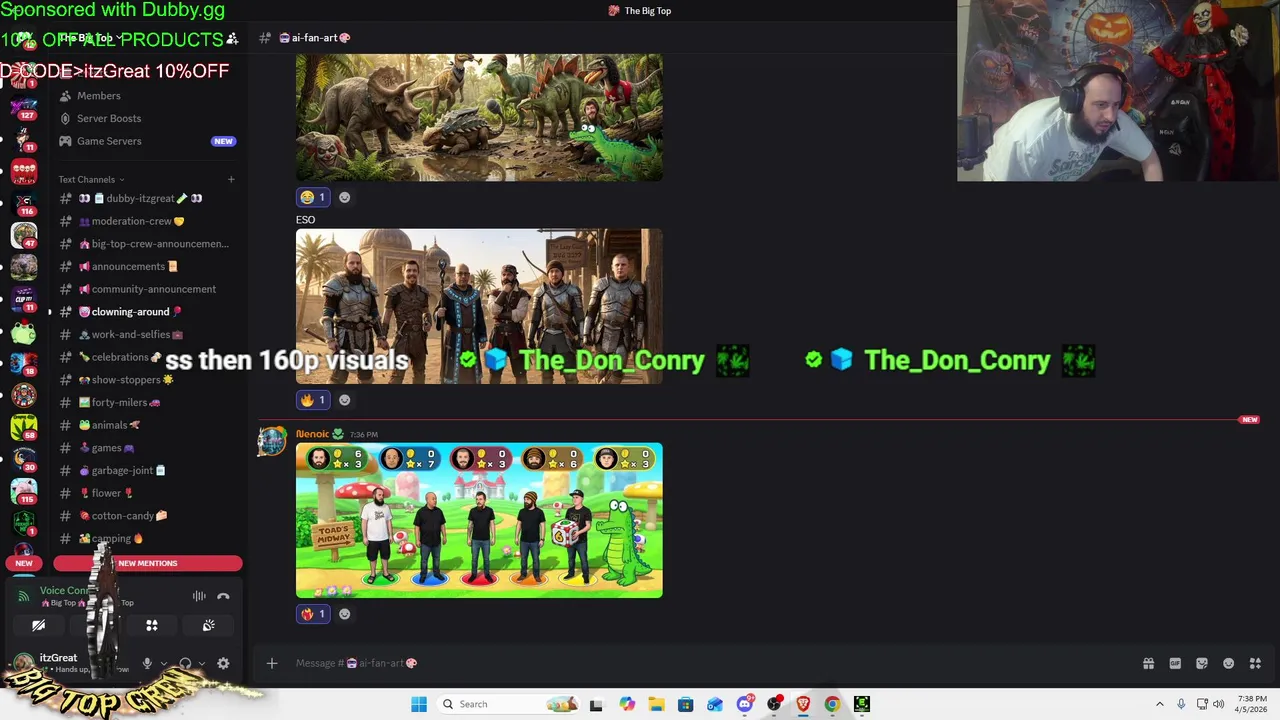Disconnect from voice with hang-up icon

point(223,596)
